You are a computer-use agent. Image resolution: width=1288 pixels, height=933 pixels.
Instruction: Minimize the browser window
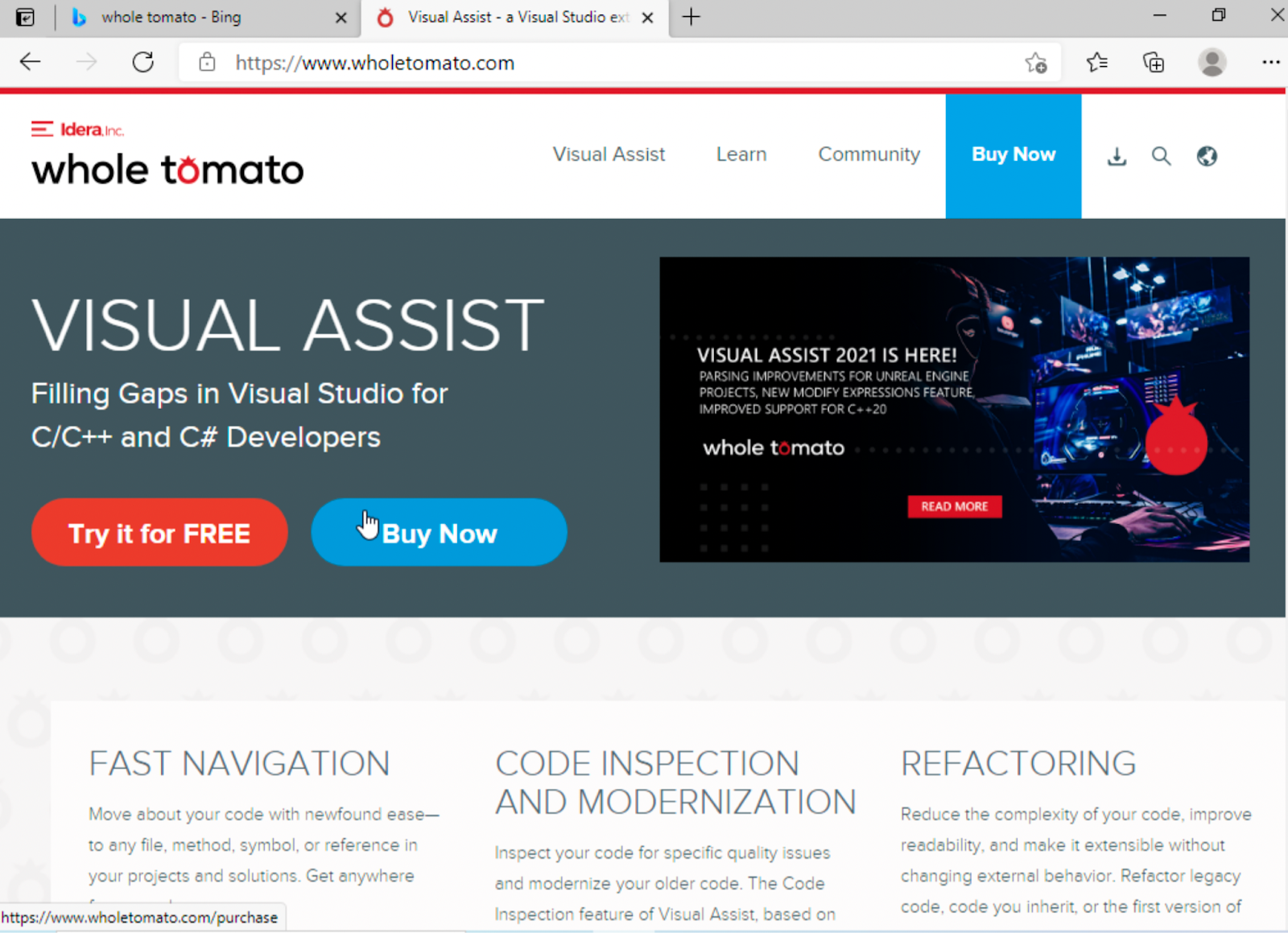(x=1159, y=15)
